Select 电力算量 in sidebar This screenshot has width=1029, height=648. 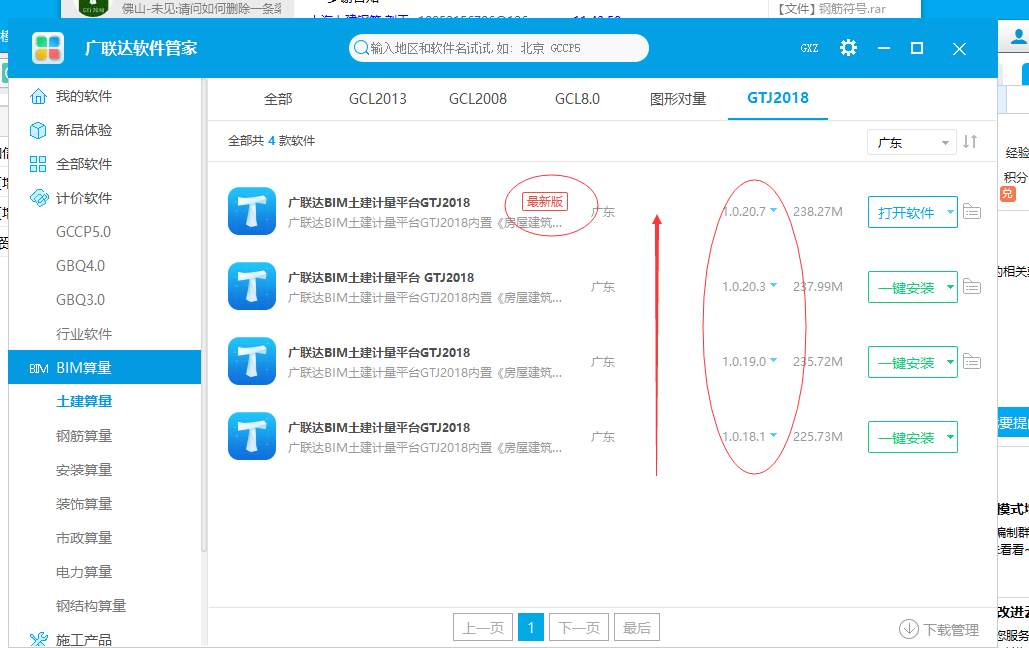84,572
